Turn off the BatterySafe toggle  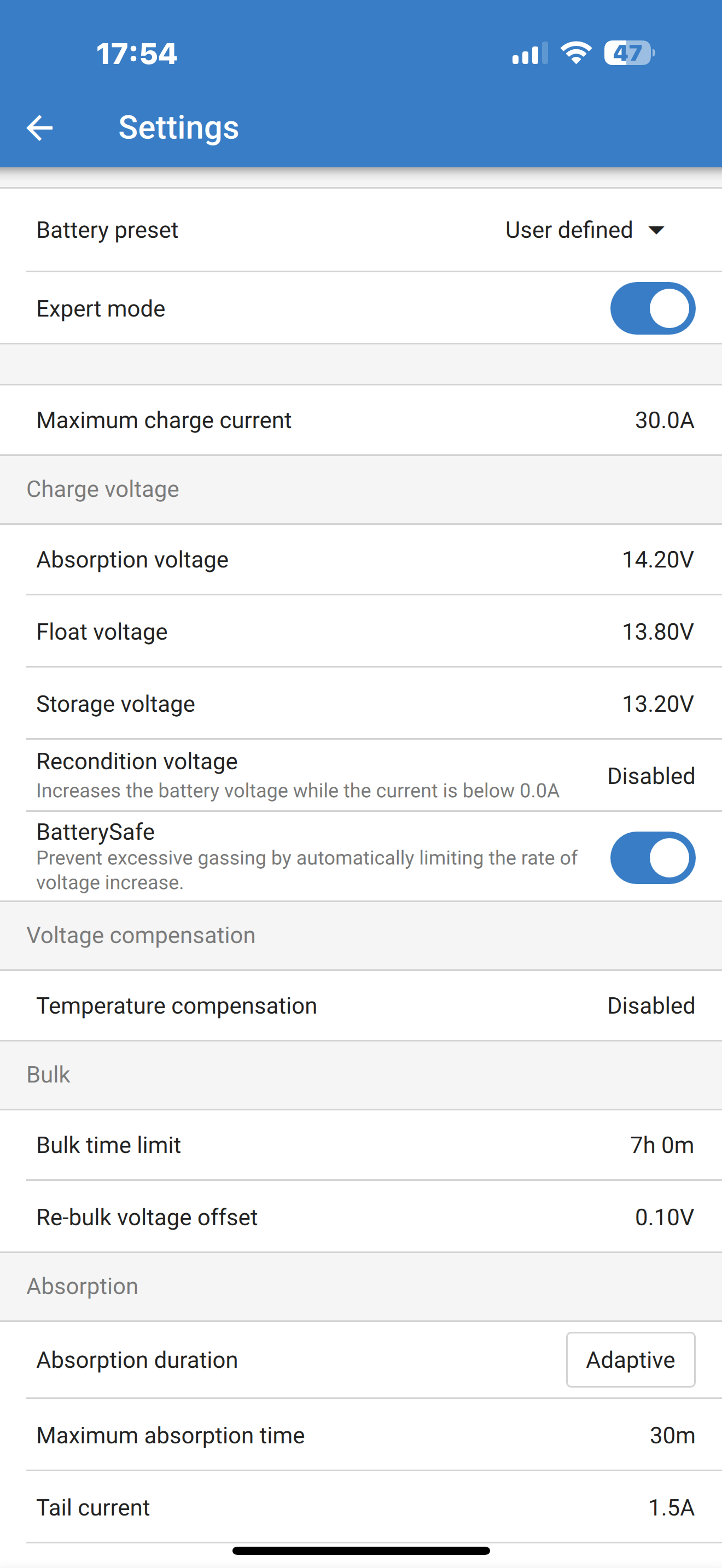point(653,857)
